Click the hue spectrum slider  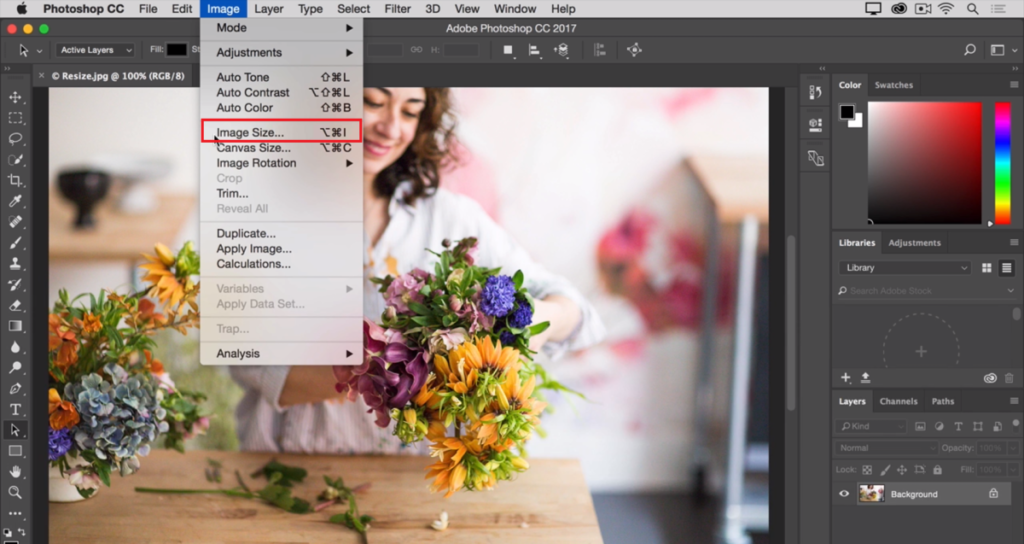(1002, 162)
